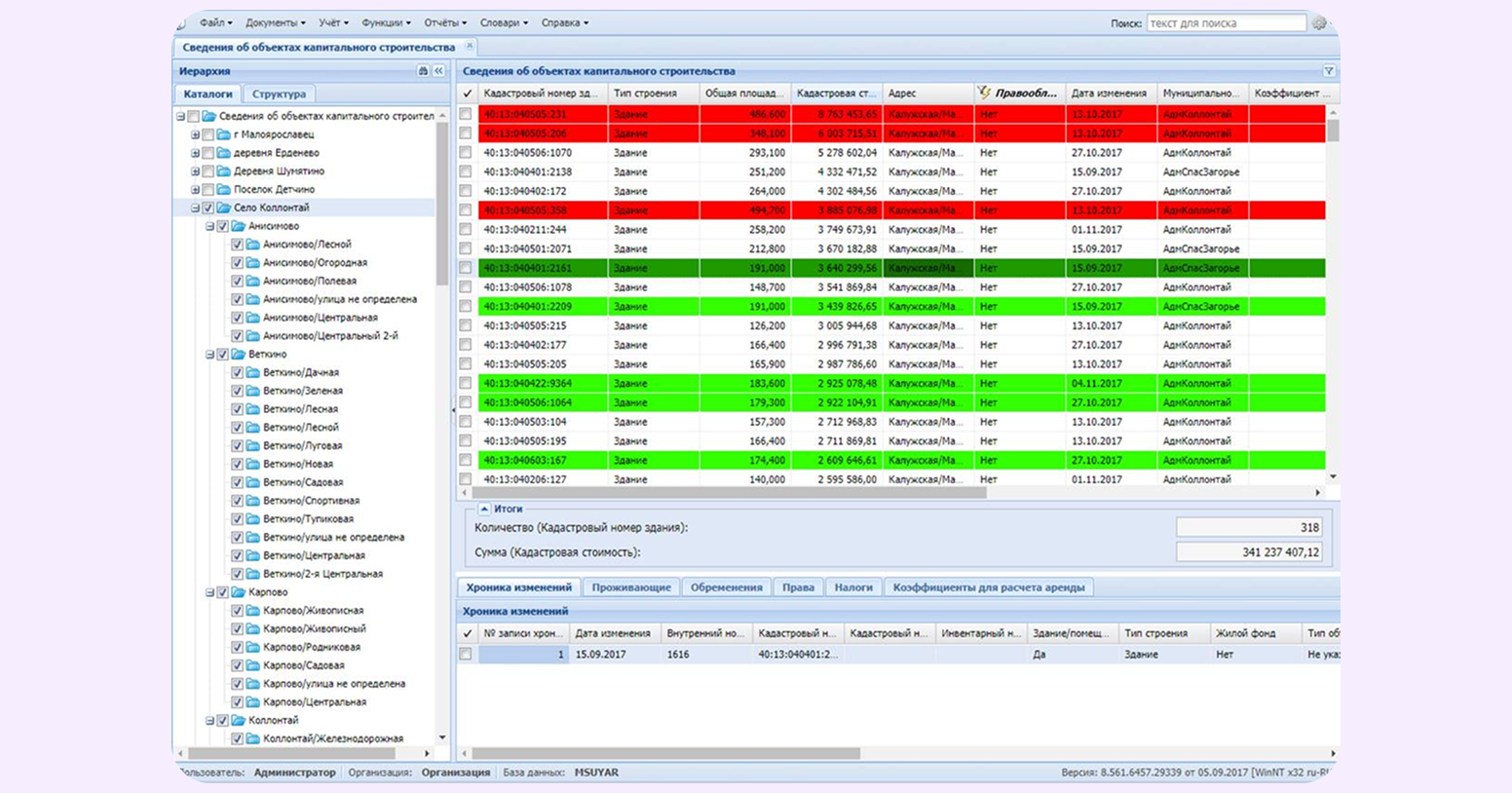
Task: Click the folder icon of Карпово/Садовая
Action: pyautogui.click(x=252, y=665)
